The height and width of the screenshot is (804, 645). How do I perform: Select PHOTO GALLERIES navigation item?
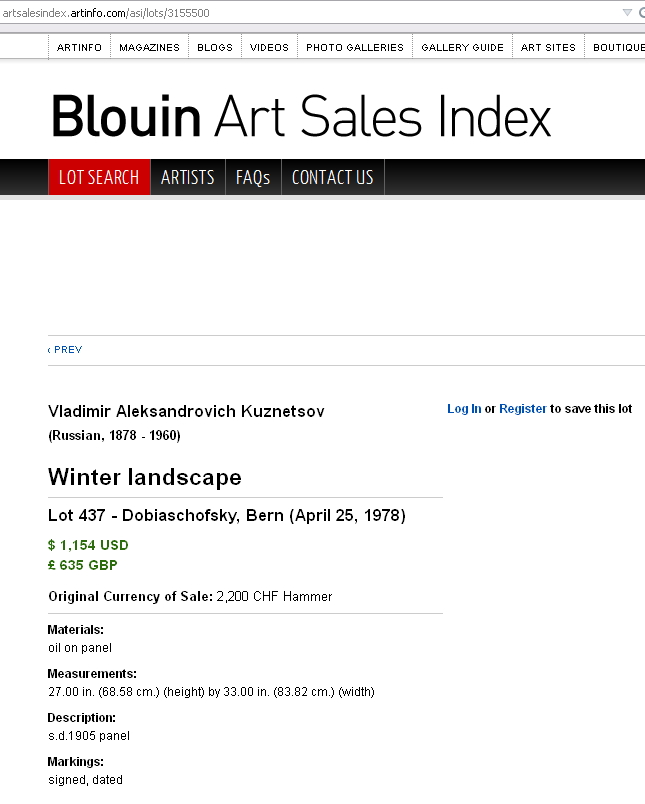click(355, 47)
